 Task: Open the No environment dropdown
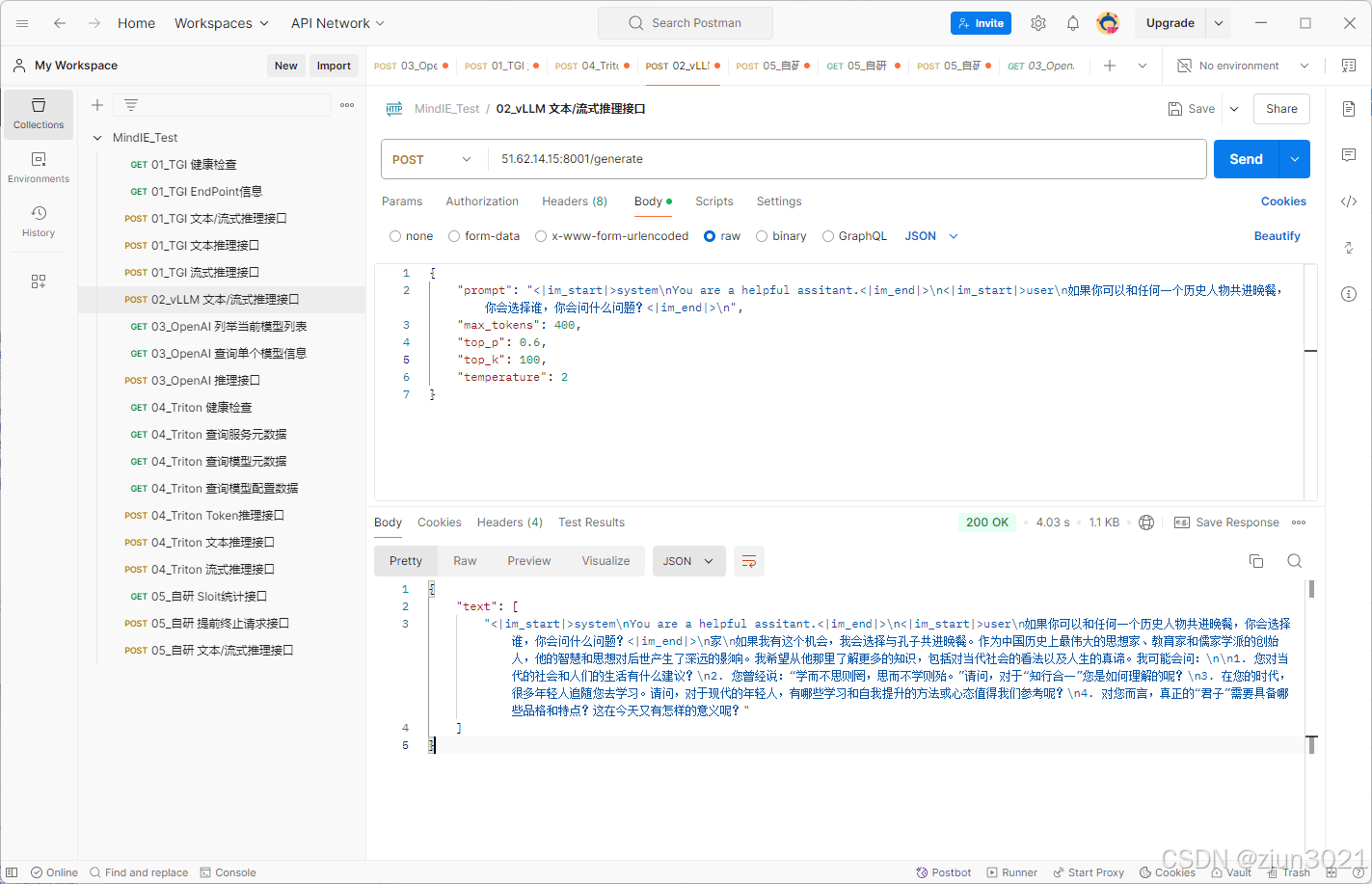pyautogui.click(x=1243, y=66)
